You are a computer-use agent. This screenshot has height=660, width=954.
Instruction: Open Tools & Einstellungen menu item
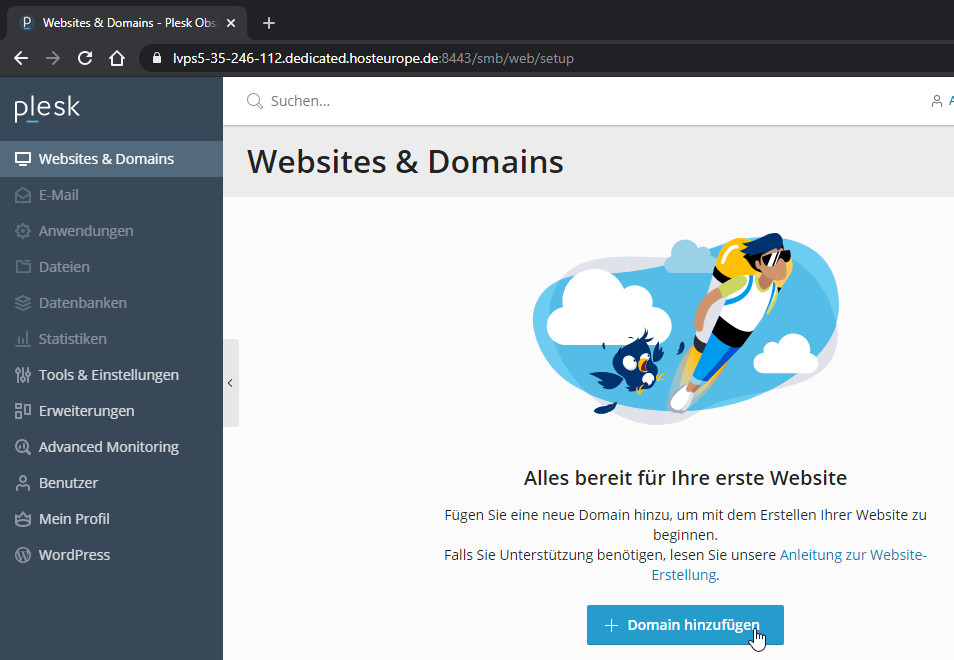coord(108,375)
